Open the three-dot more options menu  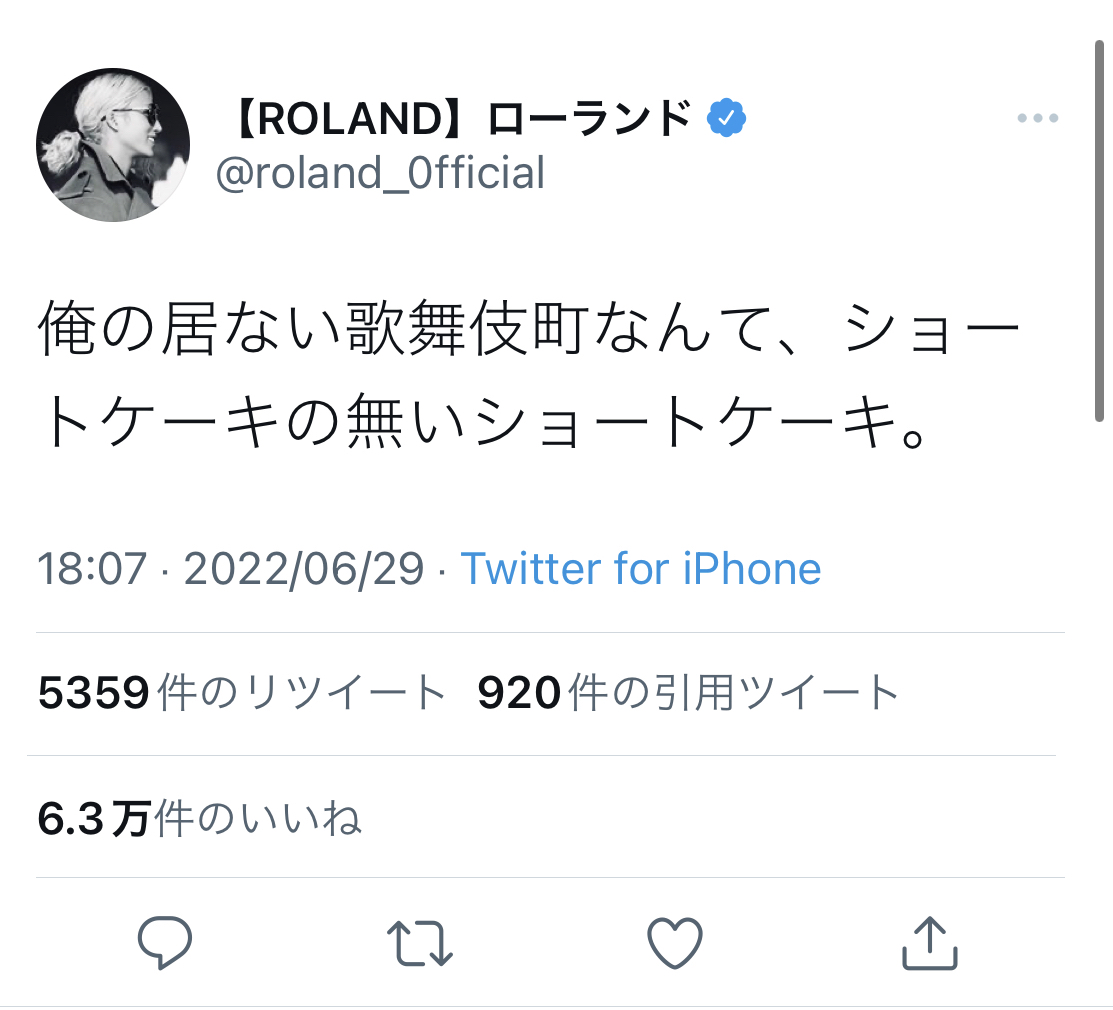[x=1037, y=119]
